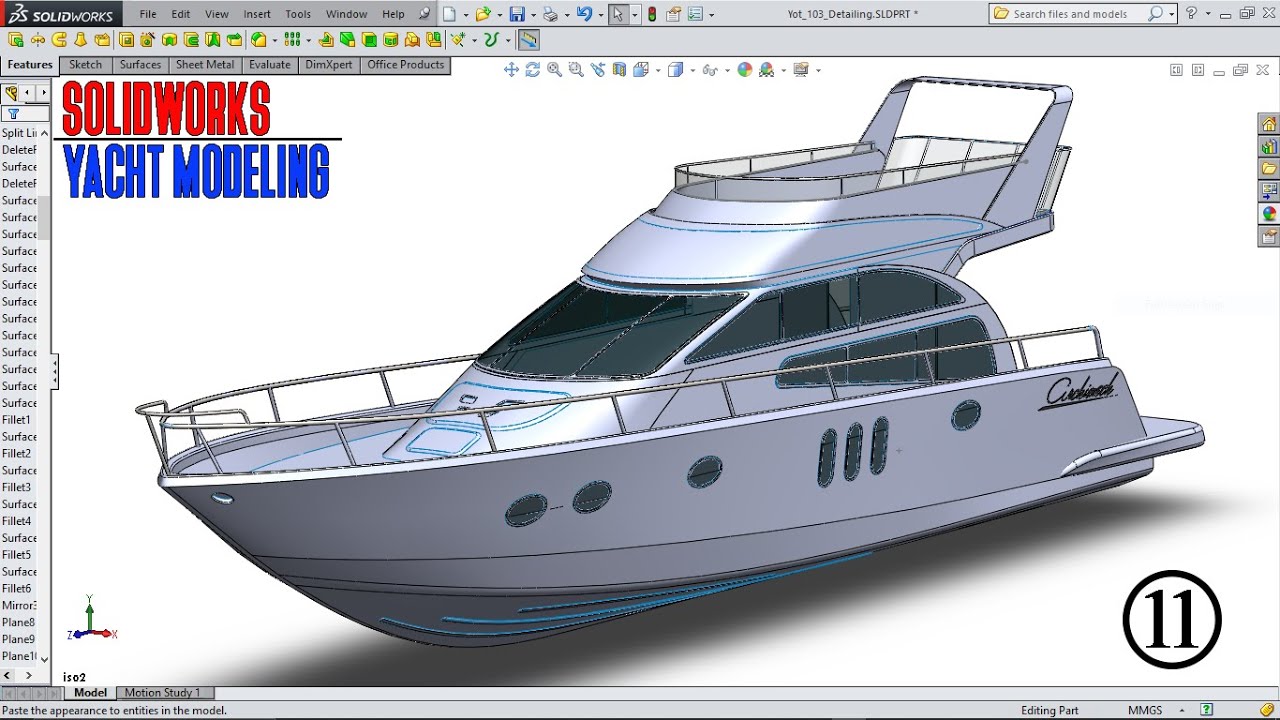
Task: Click the Zoom to Fit icon in view toolbar
Action: point(554,69)
